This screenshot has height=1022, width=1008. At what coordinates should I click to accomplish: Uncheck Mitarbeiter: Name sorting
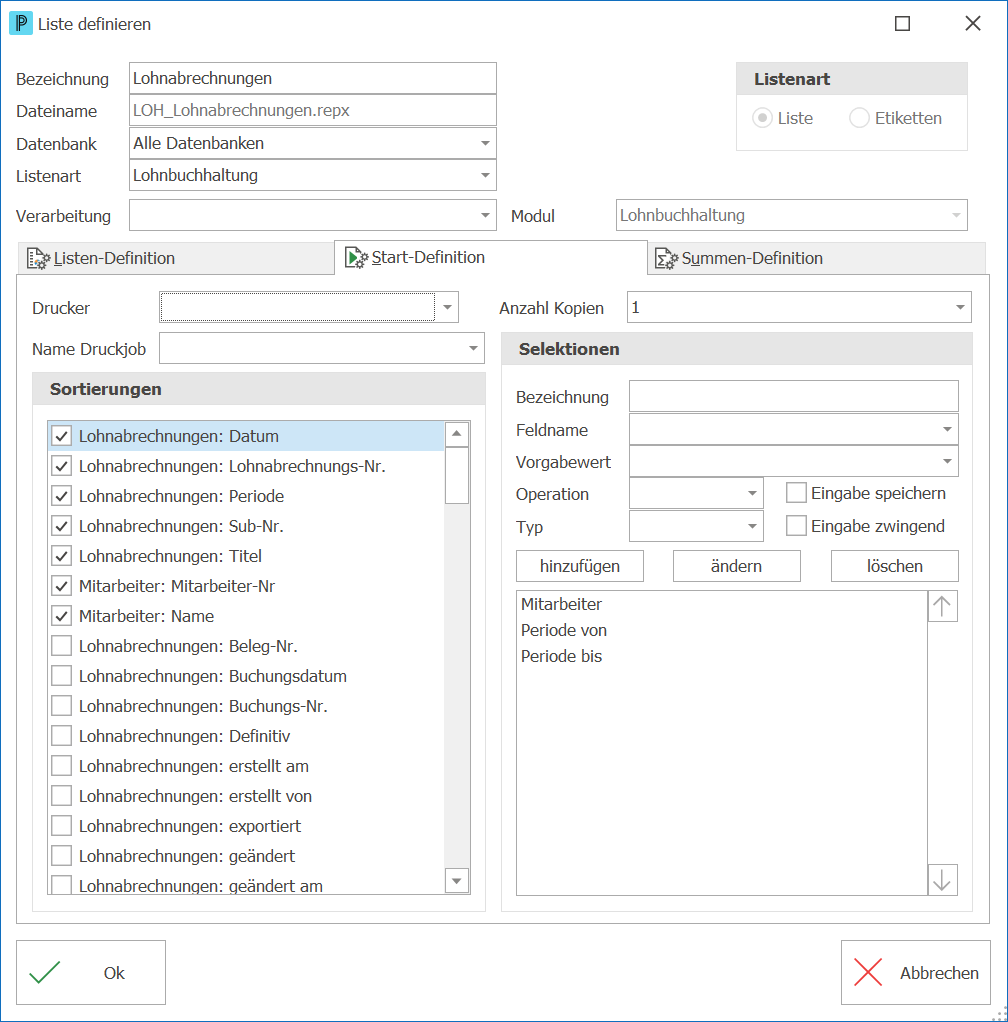tap(62, 616)
